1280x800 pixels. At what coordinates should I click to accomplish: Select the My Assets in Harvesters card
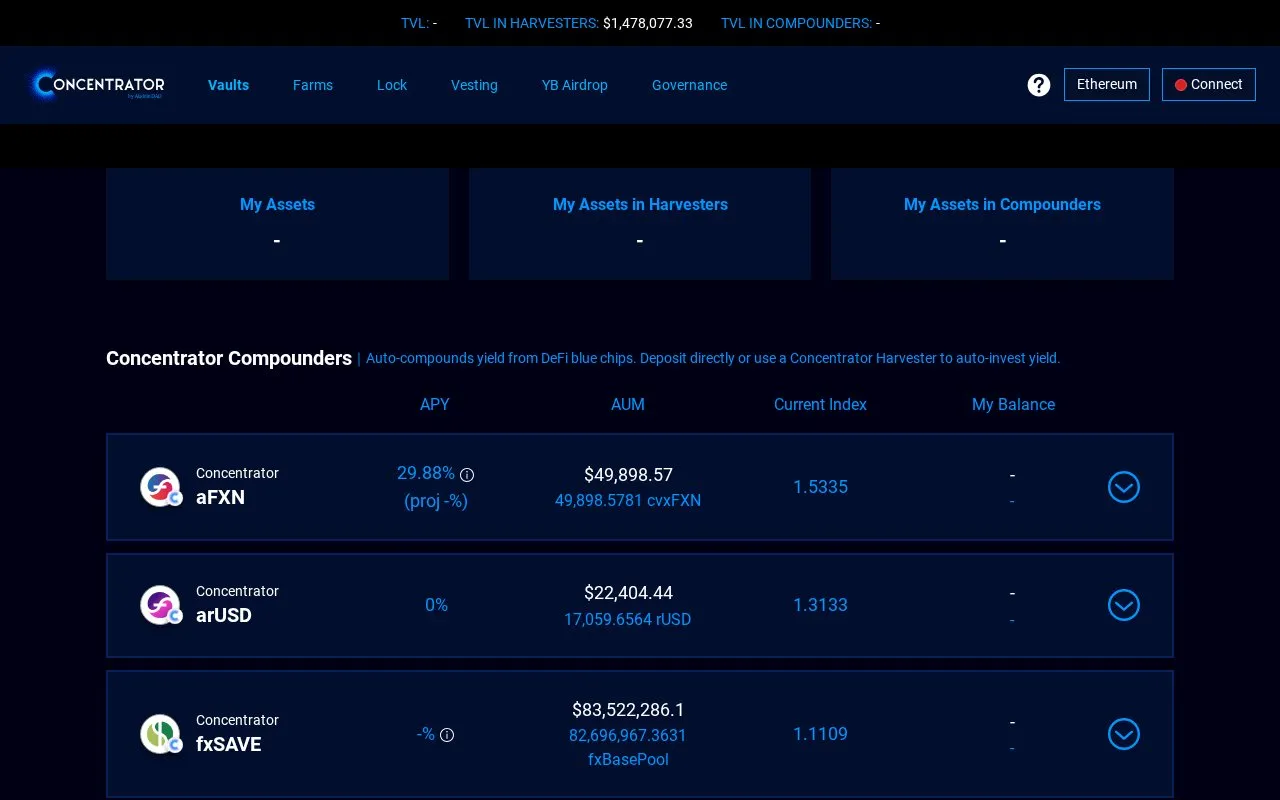point(640,224)
